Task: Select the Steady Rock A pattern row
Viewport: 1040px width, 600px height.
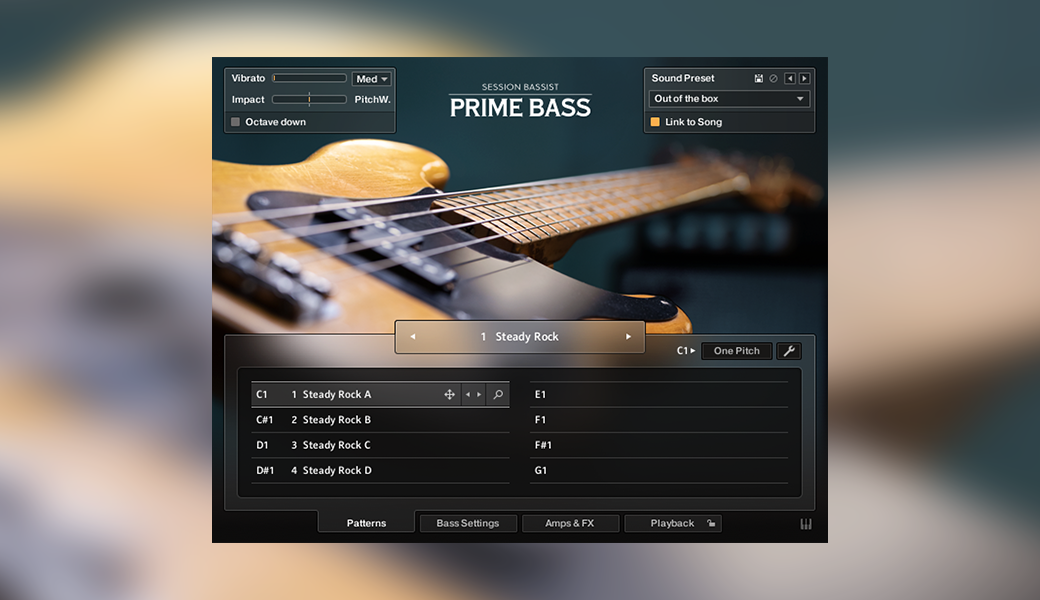Action: click(380, 394)
